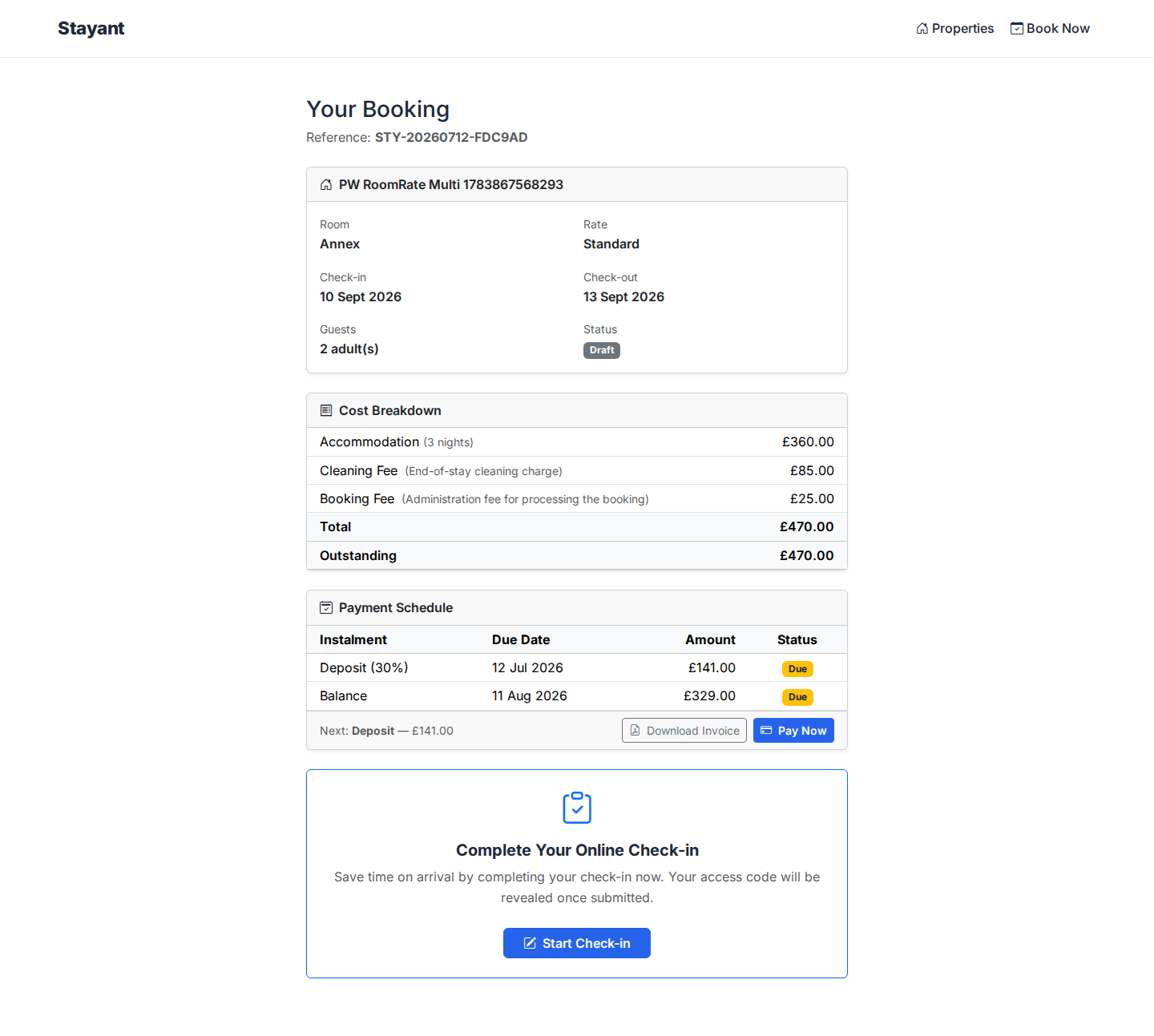
Task: Select booking reference STY-20260712-FDC9AD
Action: click(451, 137)
